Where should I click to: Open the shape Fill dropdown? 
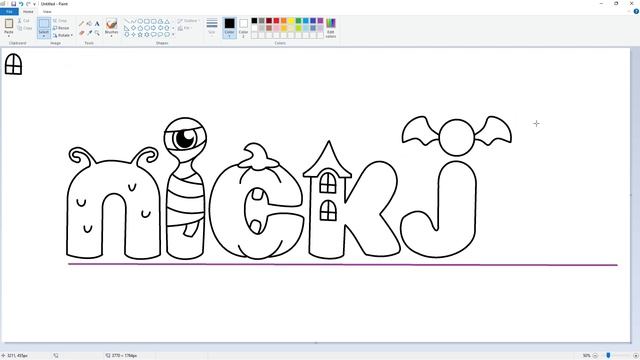click(186, 28)
